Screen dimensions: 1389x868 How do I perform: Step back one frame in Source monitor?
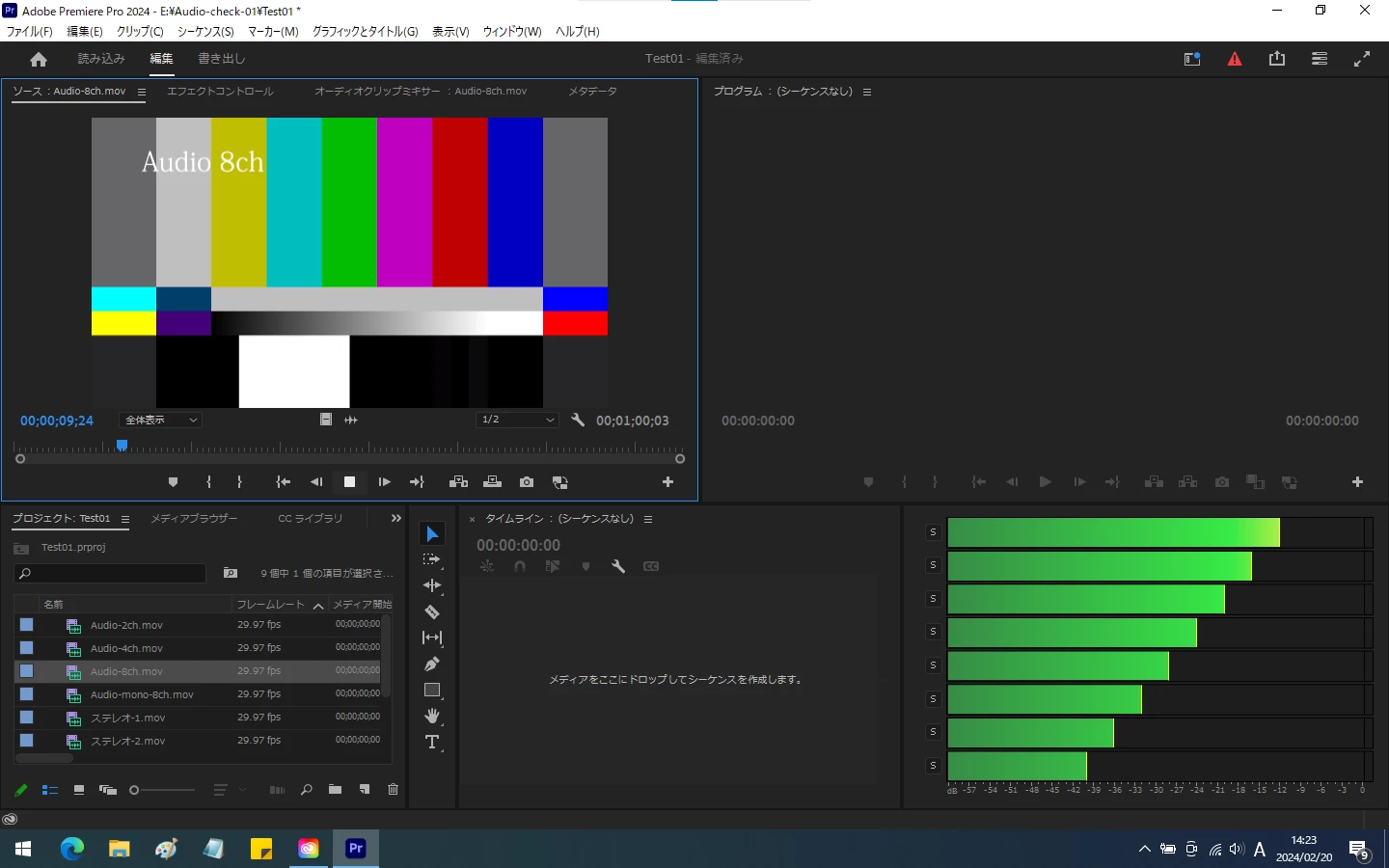pyautogui.click(x=316, y=482)
